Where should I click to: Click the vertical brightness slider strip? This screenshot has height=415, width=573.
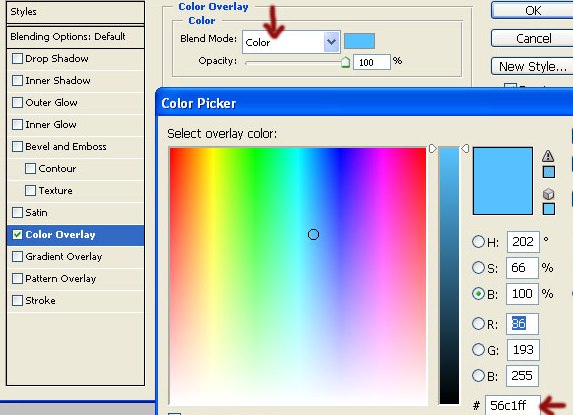tap(449, 276)
